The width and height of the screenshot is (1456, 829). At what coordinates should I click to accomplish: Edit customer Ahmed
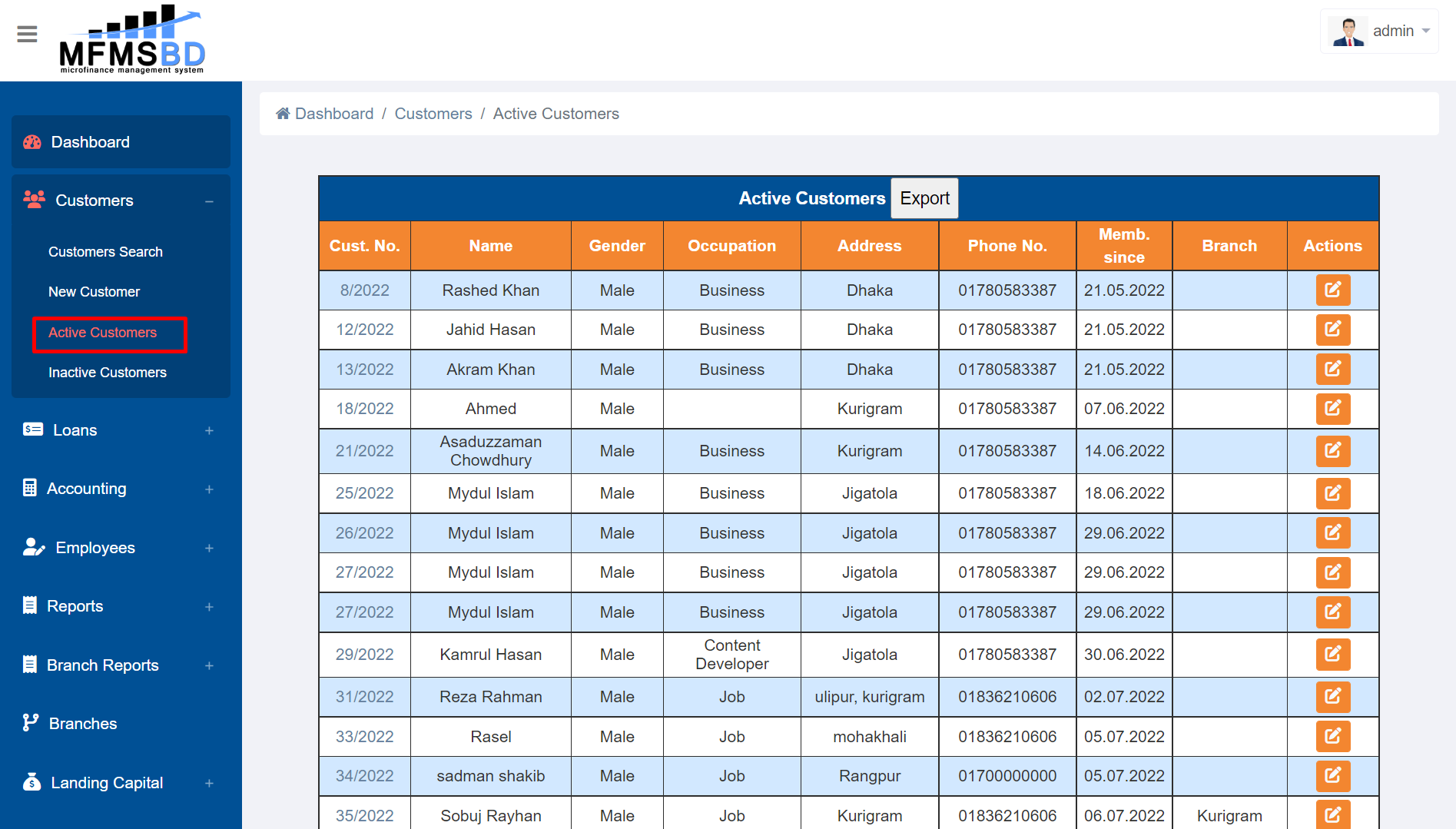(x=1333, y=409)
